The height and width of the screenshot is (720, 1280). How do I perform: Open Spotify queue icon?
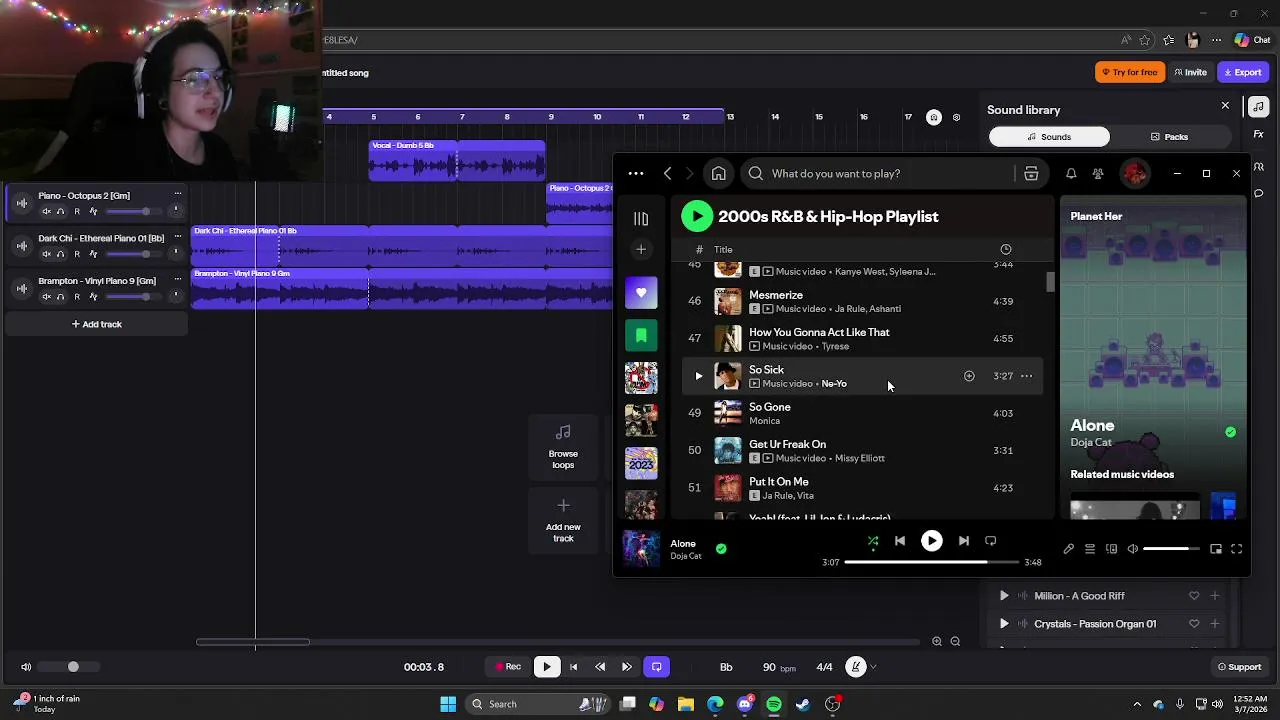click(x=1090, y=549)
